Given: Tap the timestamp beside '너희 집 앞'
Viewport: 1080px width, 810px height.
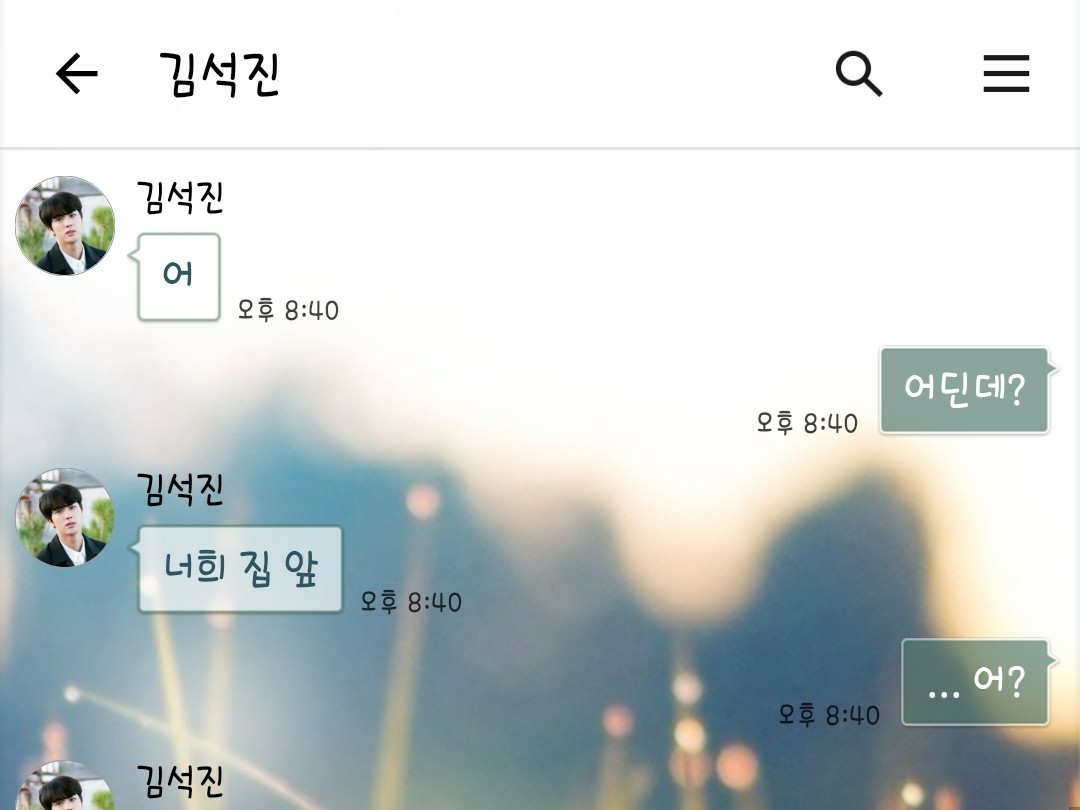Looking at the screenshot, I should pos(411,602).
